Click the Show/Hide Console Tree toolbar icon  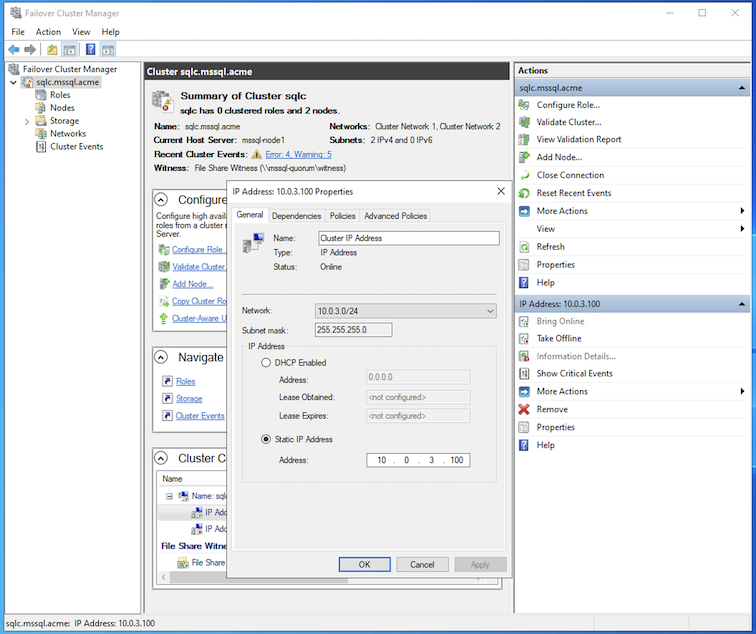click(x=69, y=49)
